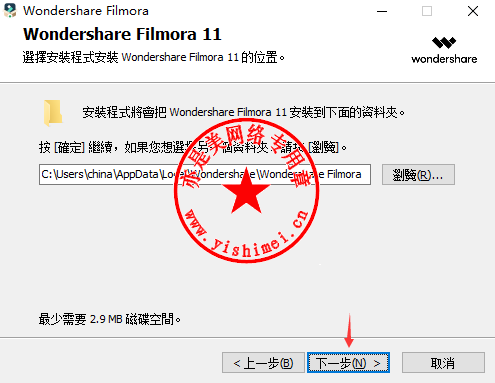The width and height of the screenshot is (495, 383).
Task: Click the Filmora app icon in title bar
Action: tap(10, 11)
